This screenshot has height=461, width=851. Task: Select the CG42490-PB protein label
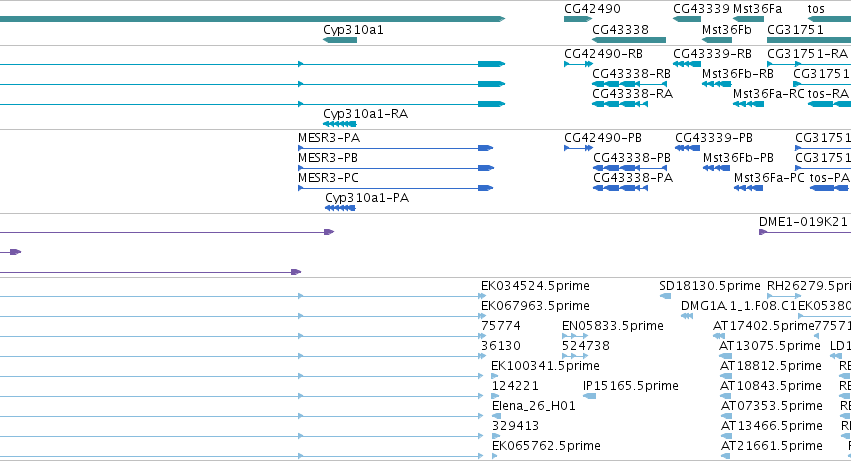pyautogui.click(x=603, y=138)
